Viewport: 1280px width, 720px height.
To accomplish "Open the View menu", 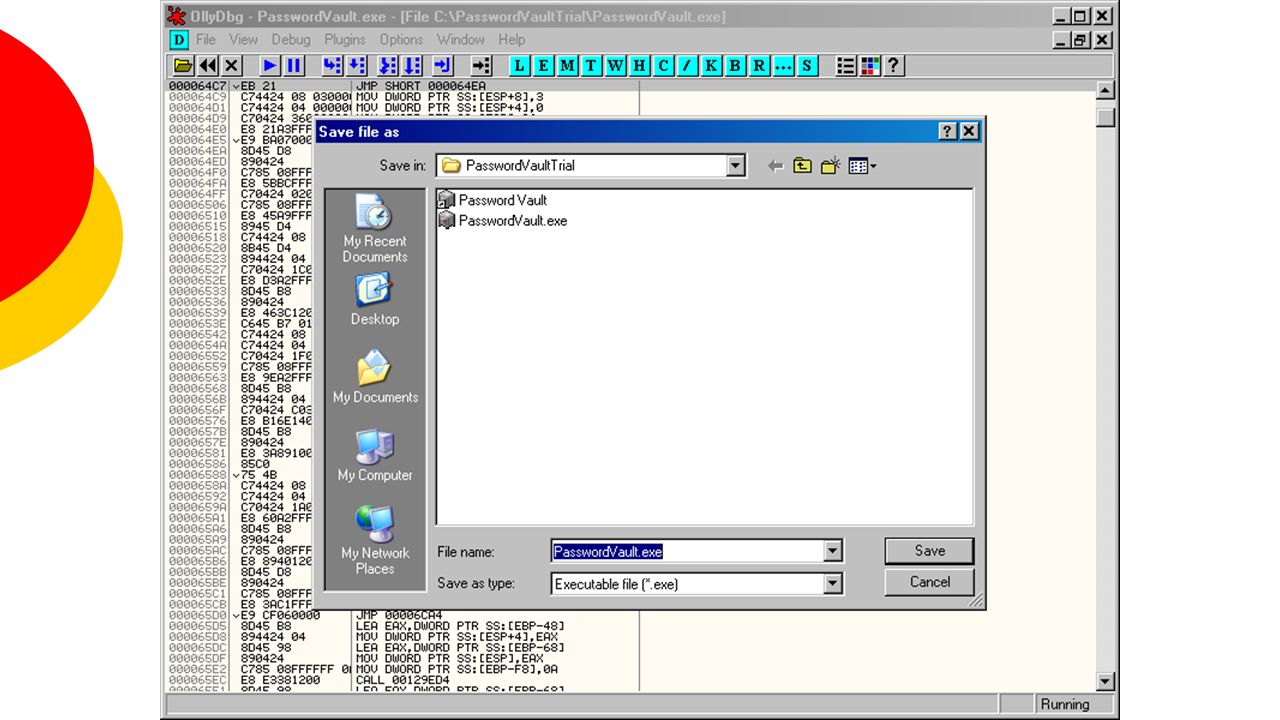I will (x=243, y=40).
